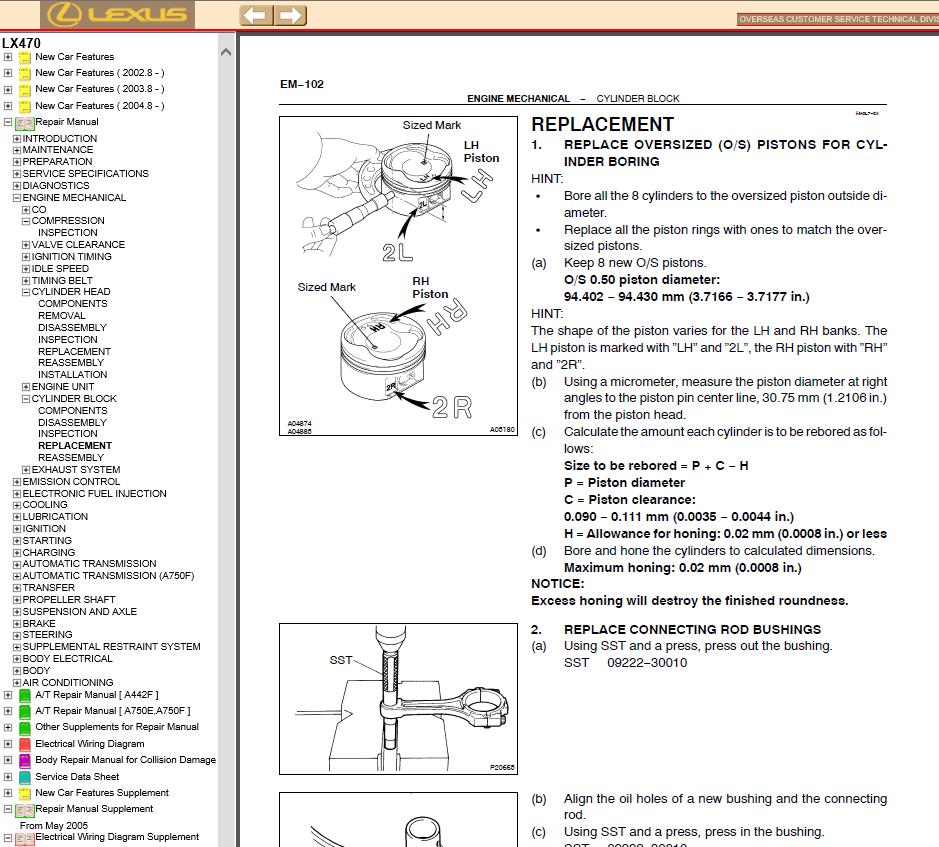Expand the Electrical Wiring Diagram book node
The width and height of the screenshot is (939, 847).
(x=8, y=744)
